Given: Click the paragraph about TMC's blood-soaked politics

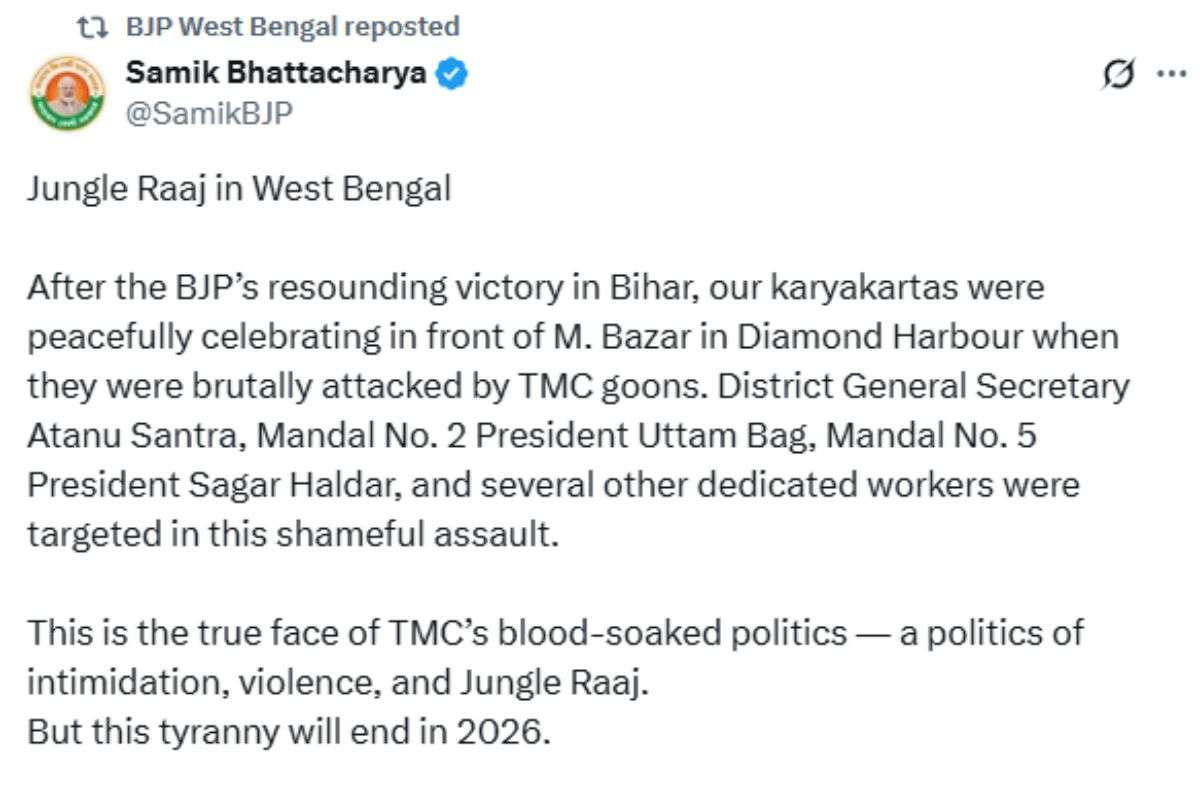Looking at the screenshot, I should (x=554, y=632).
